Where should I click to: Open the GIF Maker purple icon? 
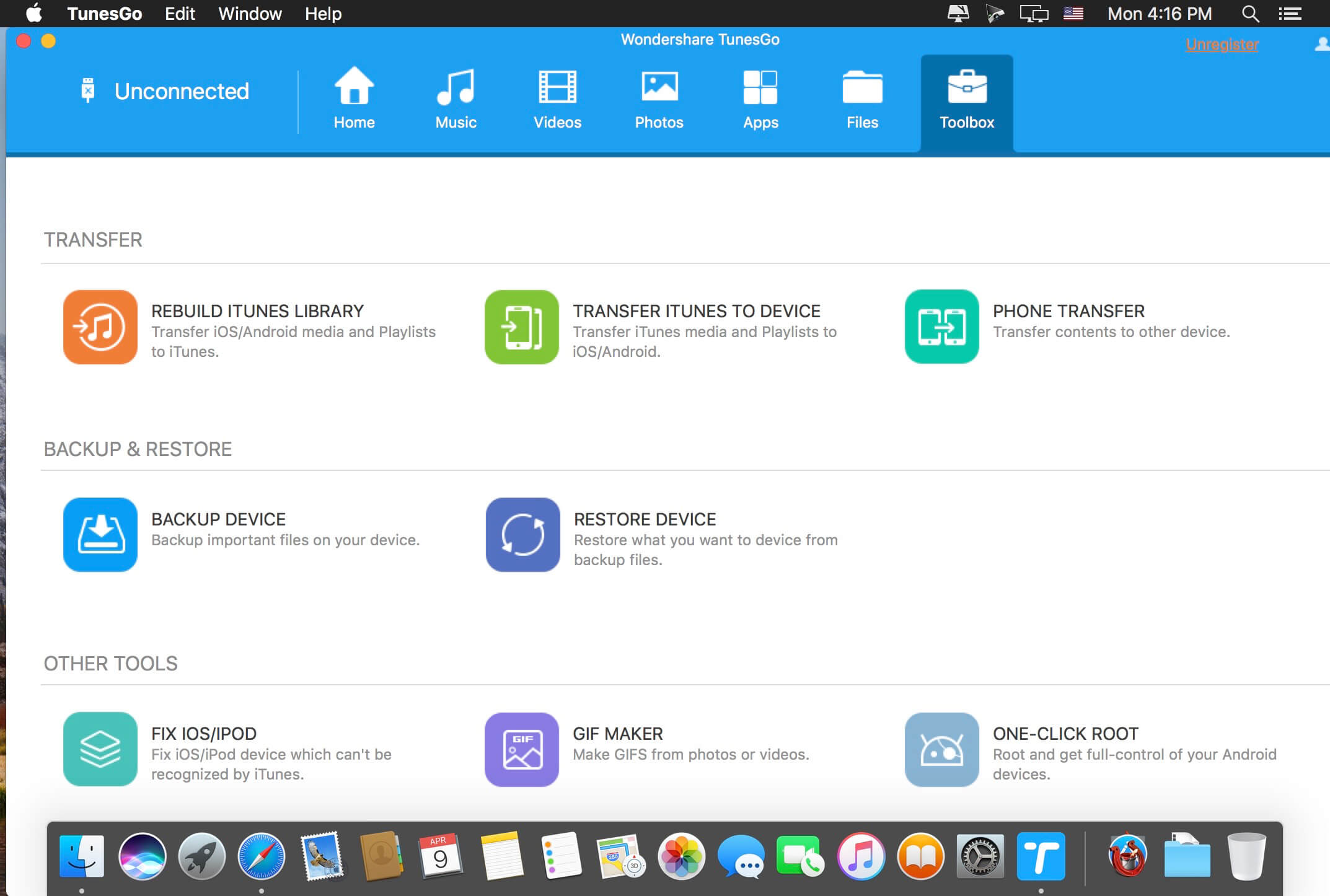click(522, 749)
